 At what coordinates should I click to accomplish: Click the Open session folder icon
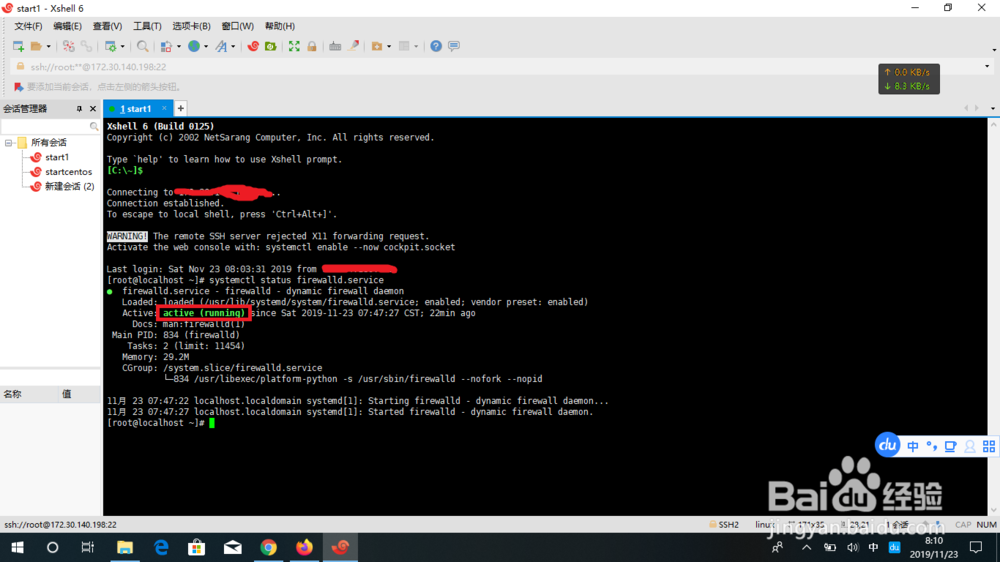click(36, 46)
